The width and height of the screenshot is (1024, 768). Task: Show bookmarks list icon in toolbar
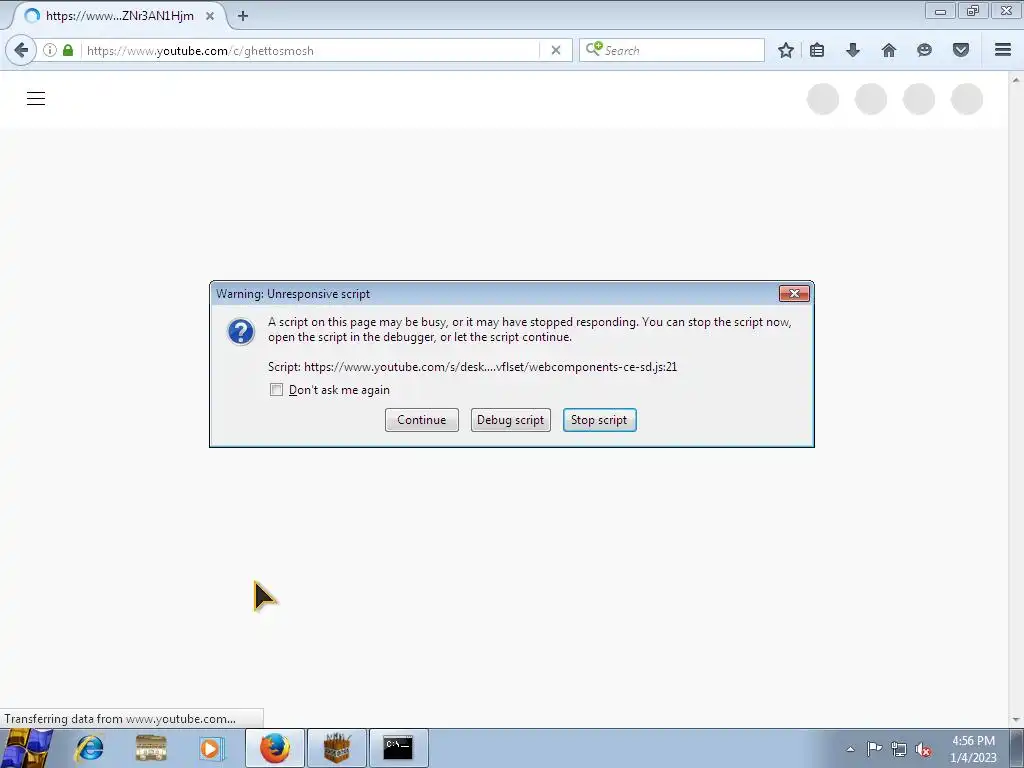[x=817, y=50]
